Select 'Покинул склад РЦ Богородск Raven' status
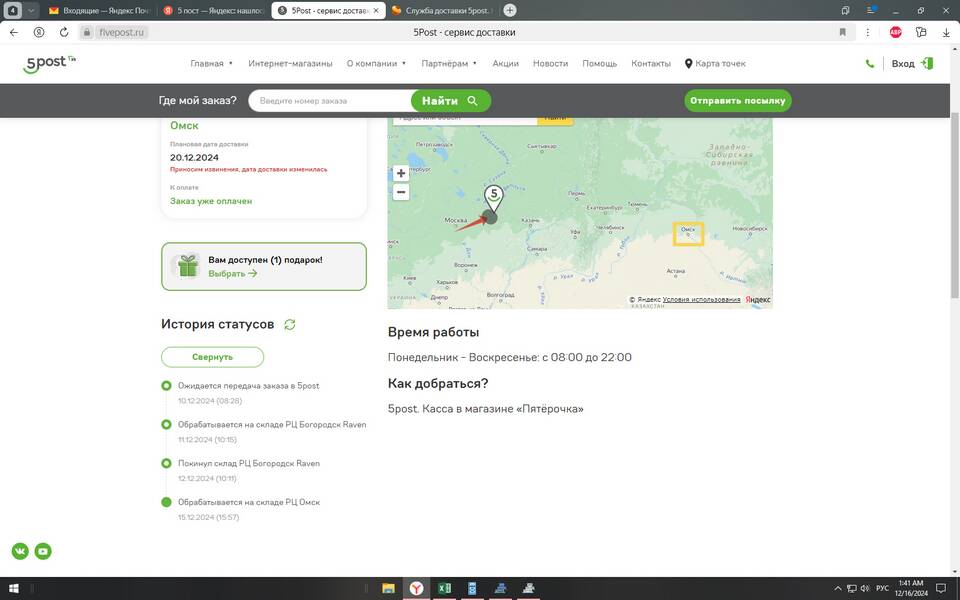This screenshot has height=600, width=960. 249,463
